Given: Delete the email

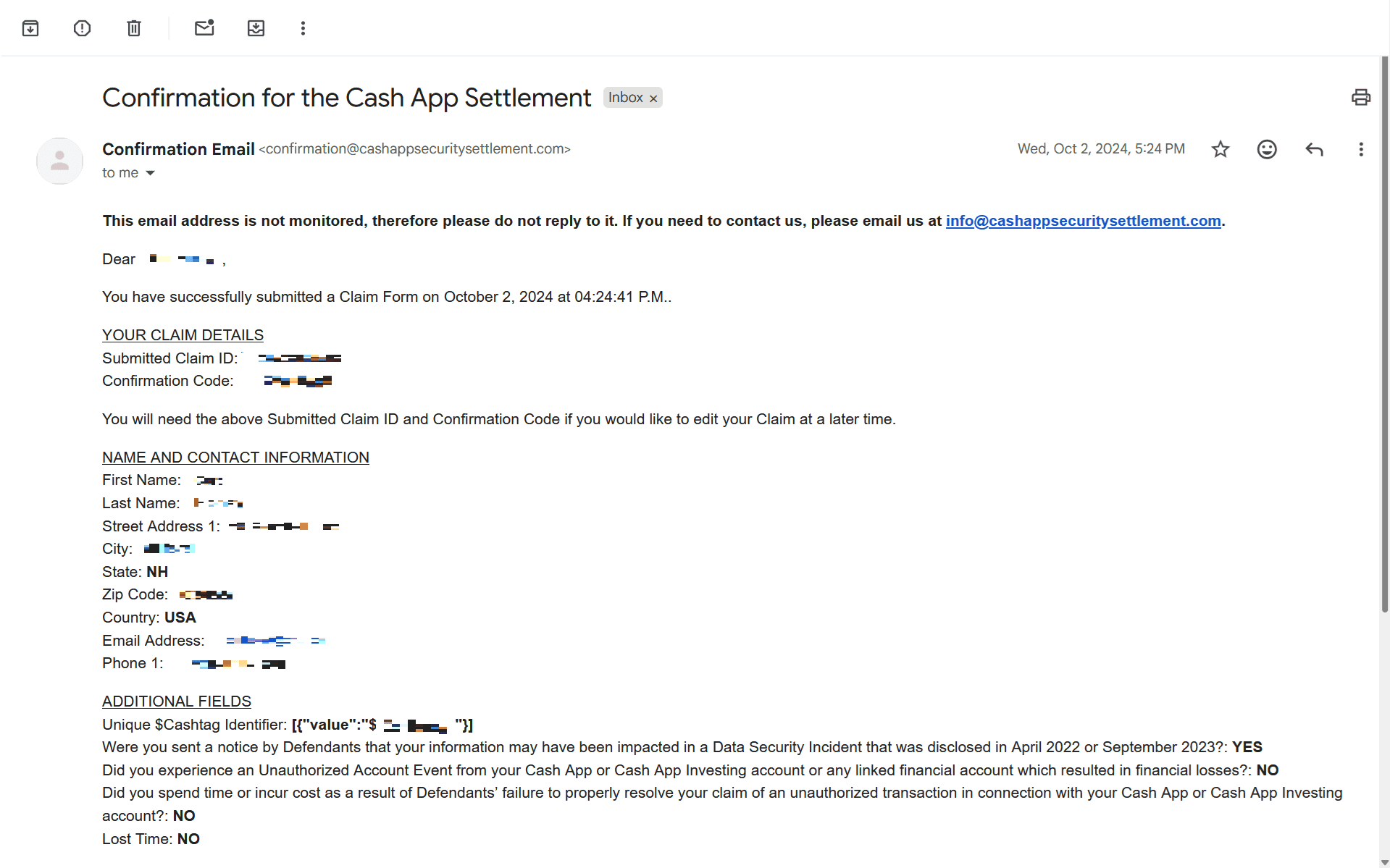Looking at the screenshot, I should pyautogui.click(x=133, y=28).
